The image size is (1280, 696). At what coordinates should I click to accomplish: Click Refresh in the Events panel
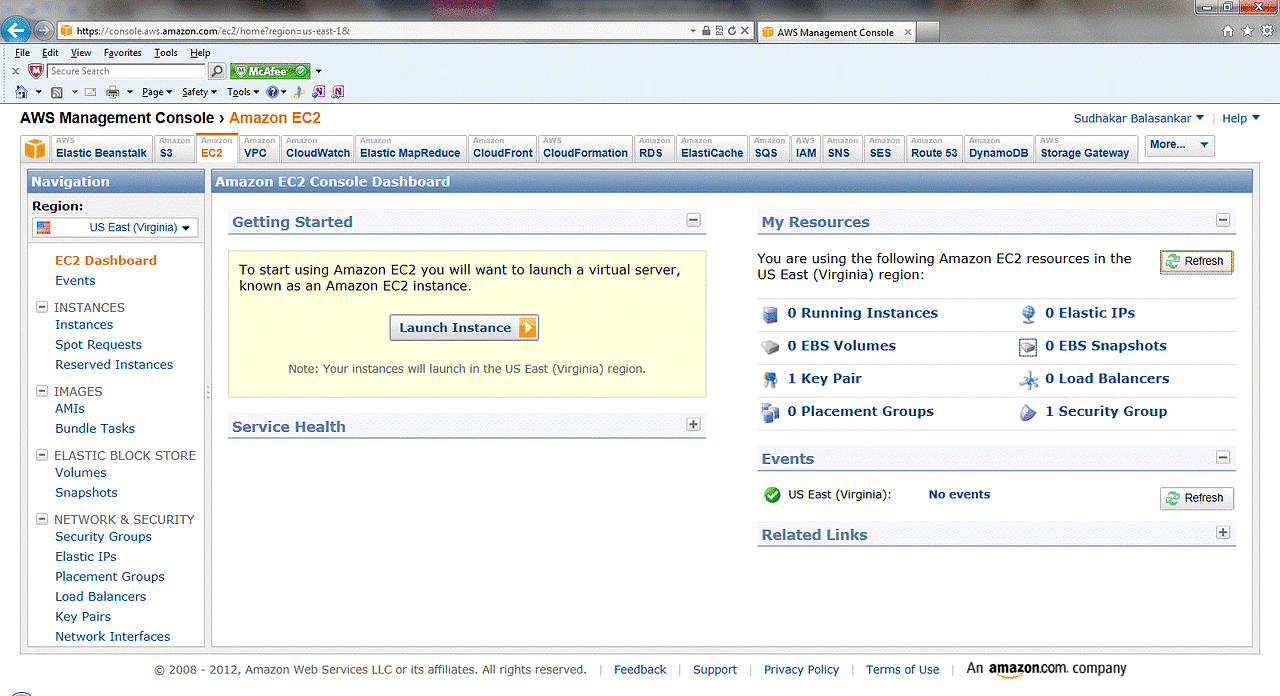coord(1197,498)
